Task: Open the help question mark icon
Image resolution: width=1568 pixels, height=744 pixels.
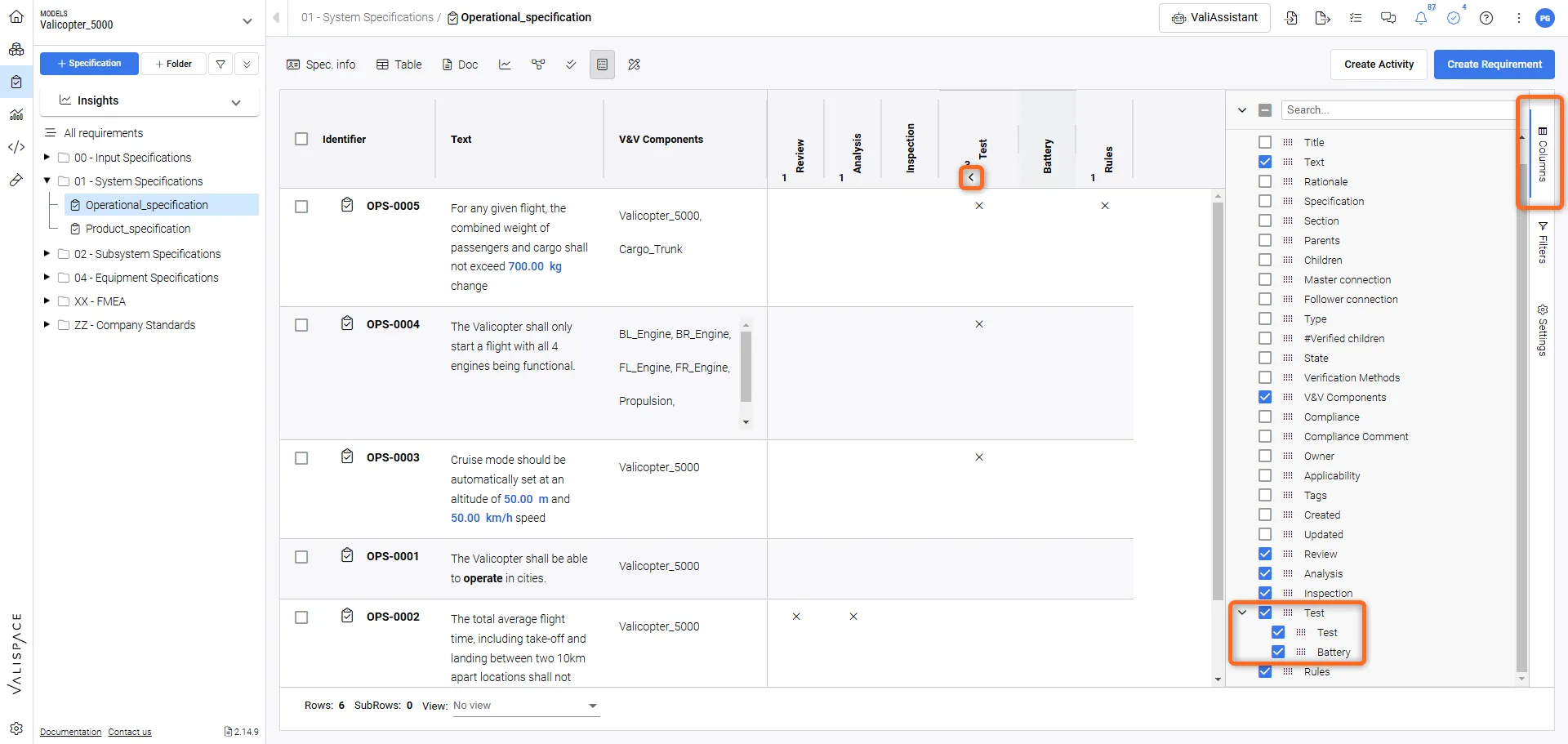Action: click(x=1486, y=18)
